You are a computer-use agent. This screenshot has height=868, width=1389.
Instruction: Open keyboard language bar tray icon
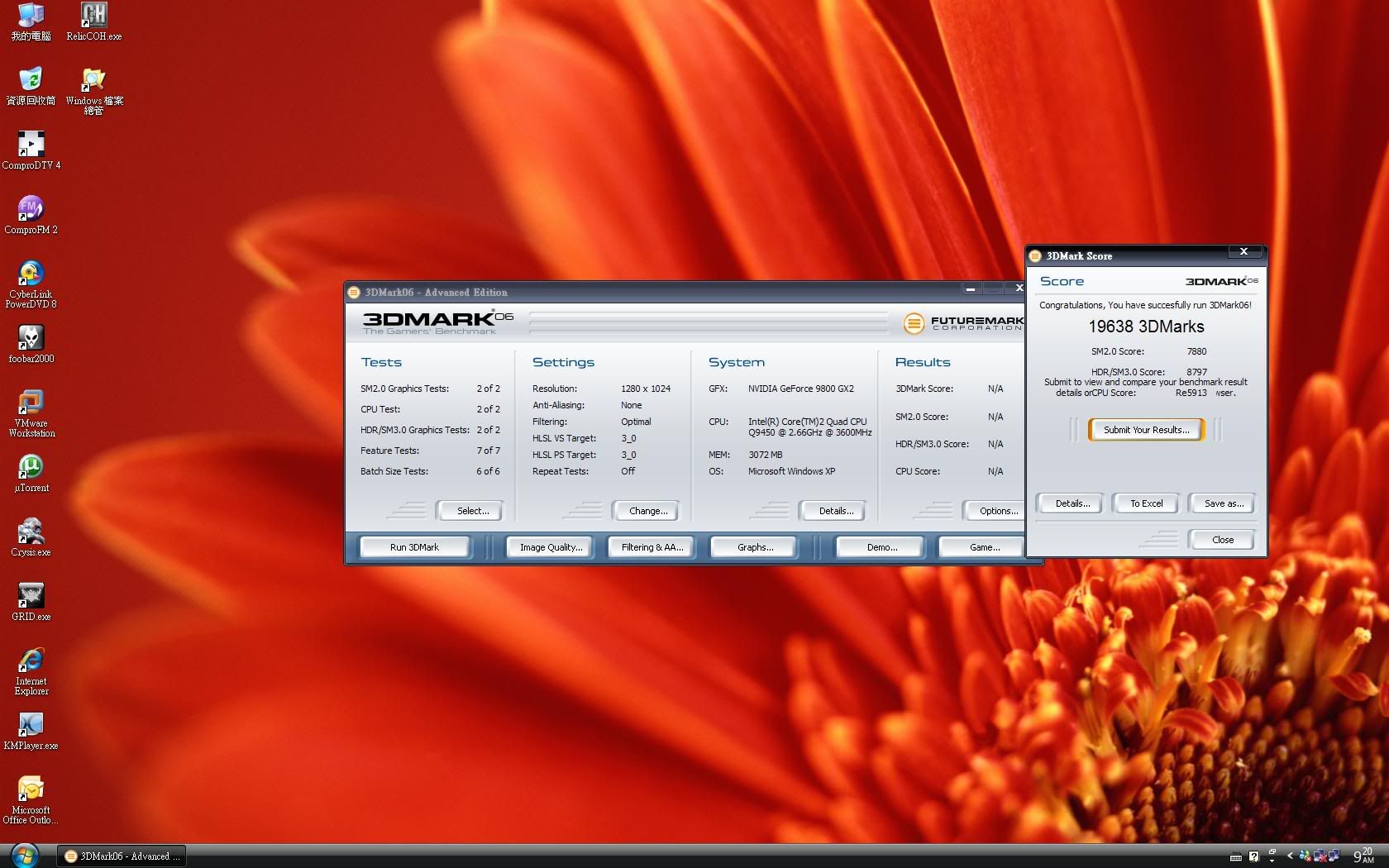point(1236,857)
